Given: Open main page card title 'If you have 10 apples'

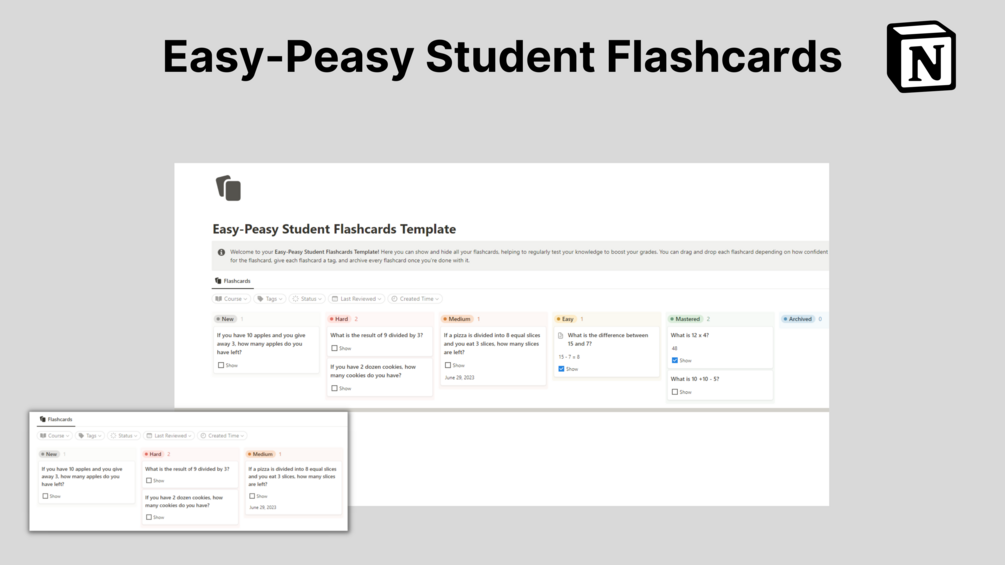Looking at the screenshot, I should coord(261,343).
